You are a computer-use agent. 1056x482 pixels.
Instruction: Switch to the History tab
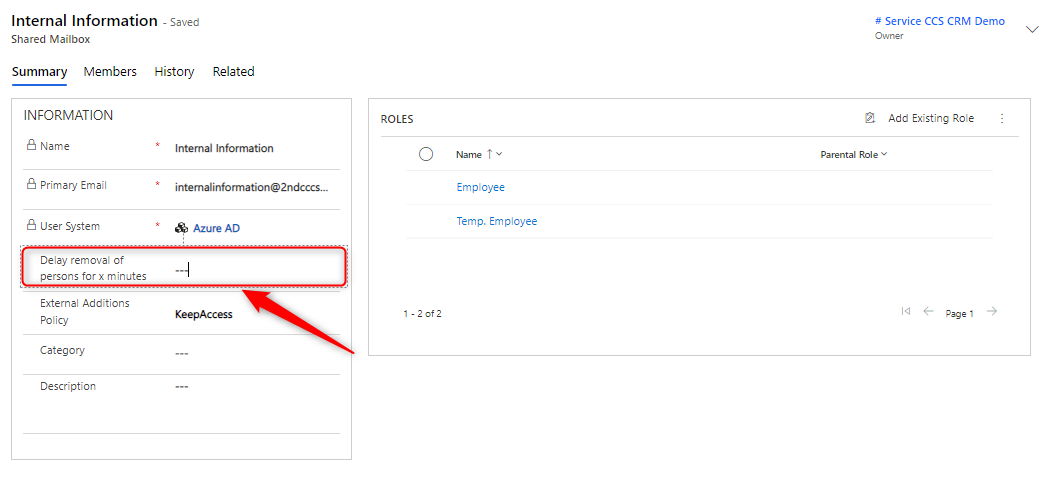pyautogui.click(x=174, y=72)
